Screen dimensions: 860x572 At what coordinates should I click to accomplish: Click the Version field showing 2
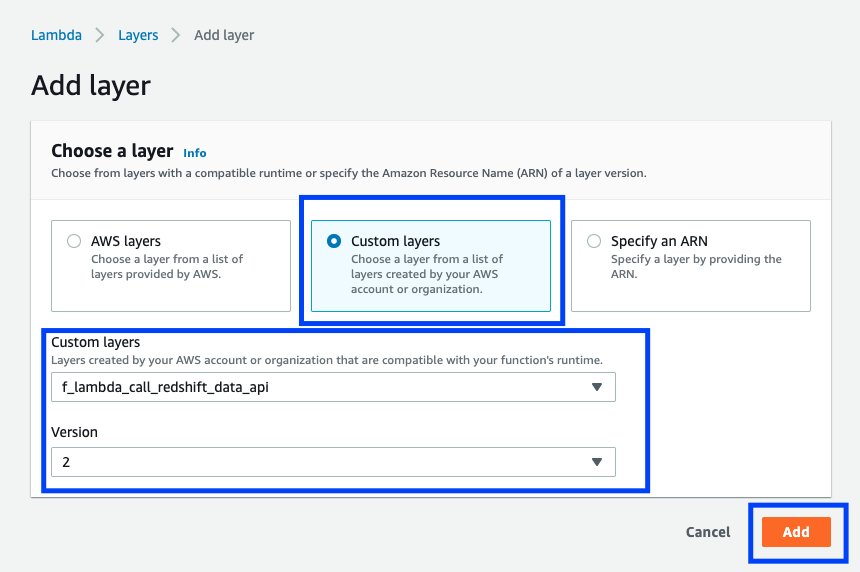point(333,462)
